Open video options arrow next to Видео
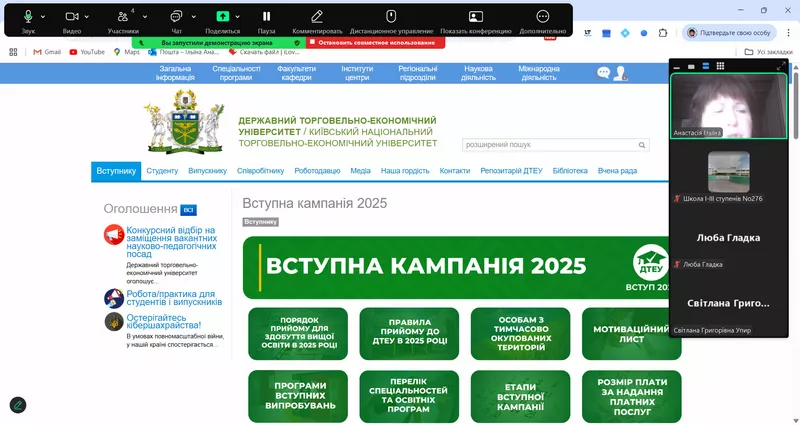 pyautogui.click(x=87, y=17)
